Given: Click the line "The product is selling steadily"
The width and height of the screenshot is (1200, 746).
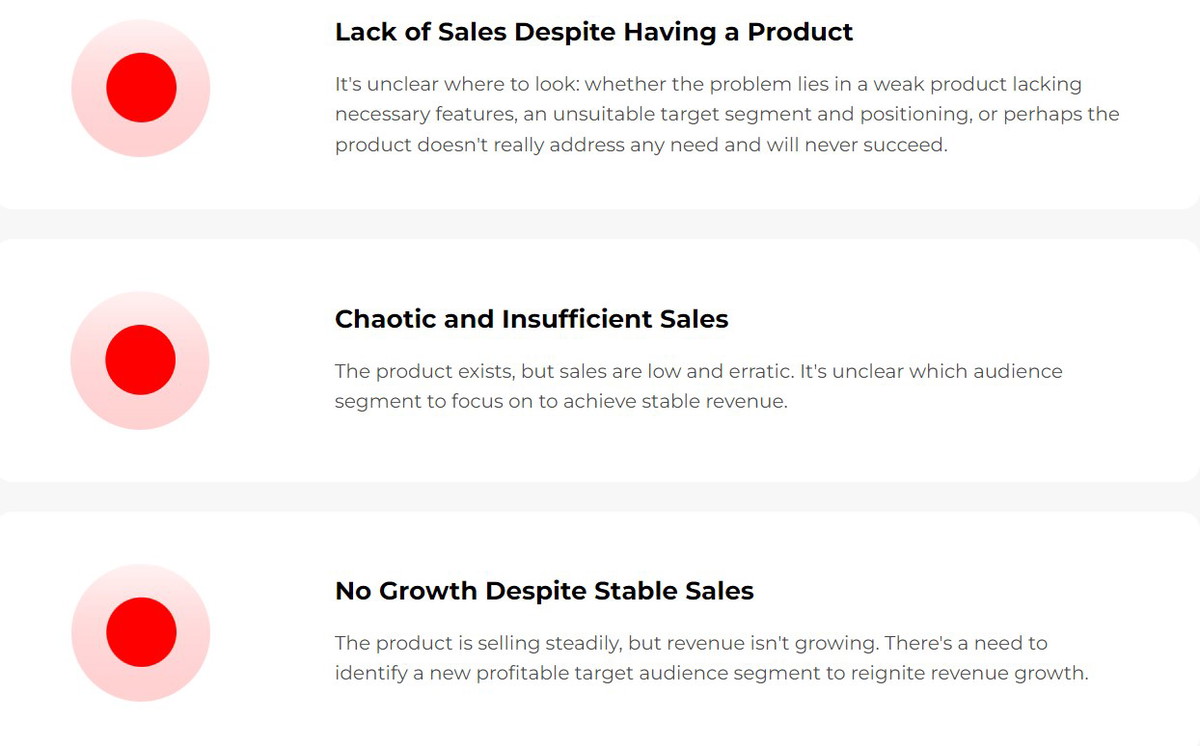Looking at the screenshot, I should coord(691,643).
